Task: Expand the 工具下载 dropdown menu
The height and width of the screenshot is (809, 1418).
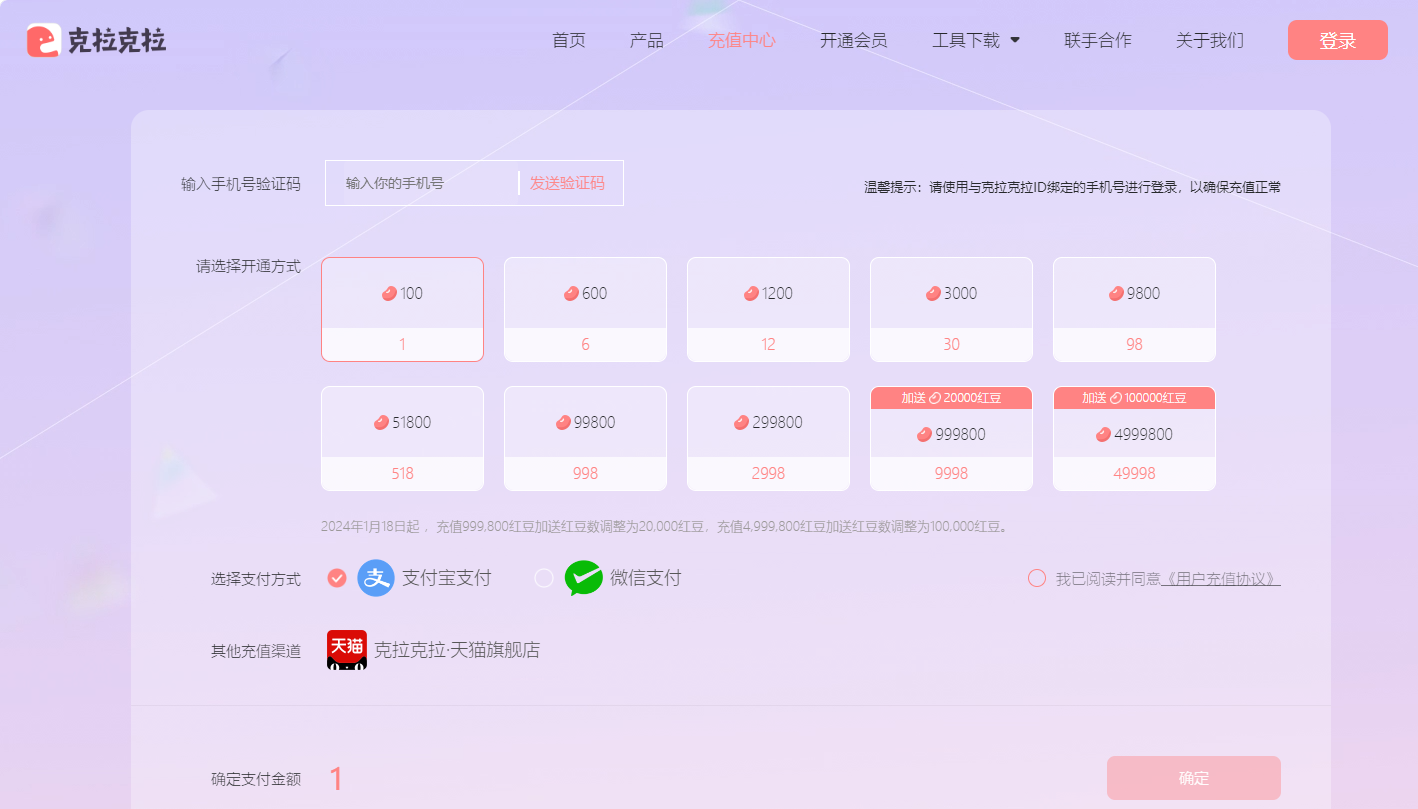Action: [975, 40]
